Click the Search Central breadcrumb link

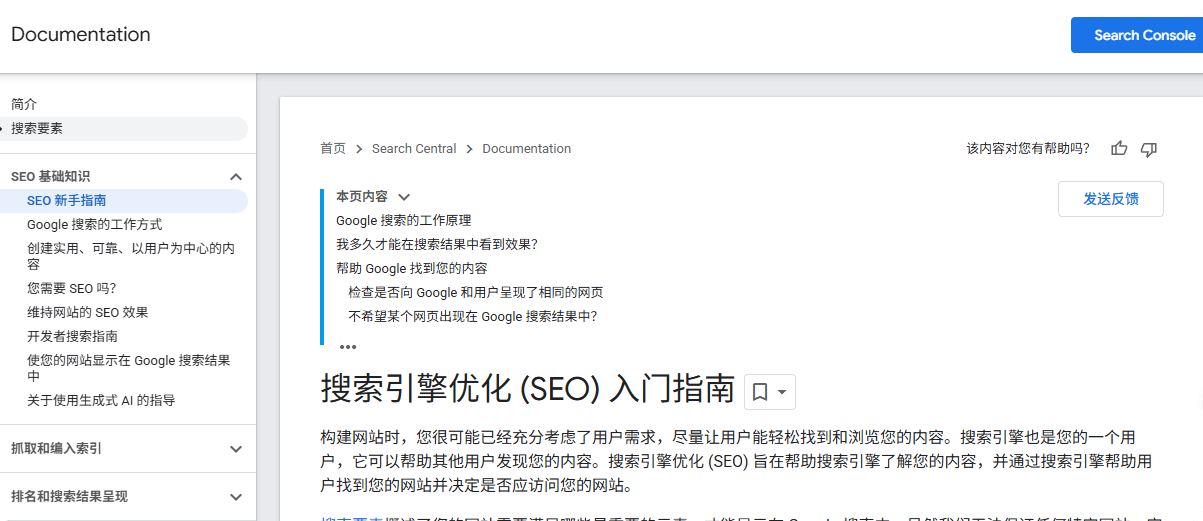(414, 149)
